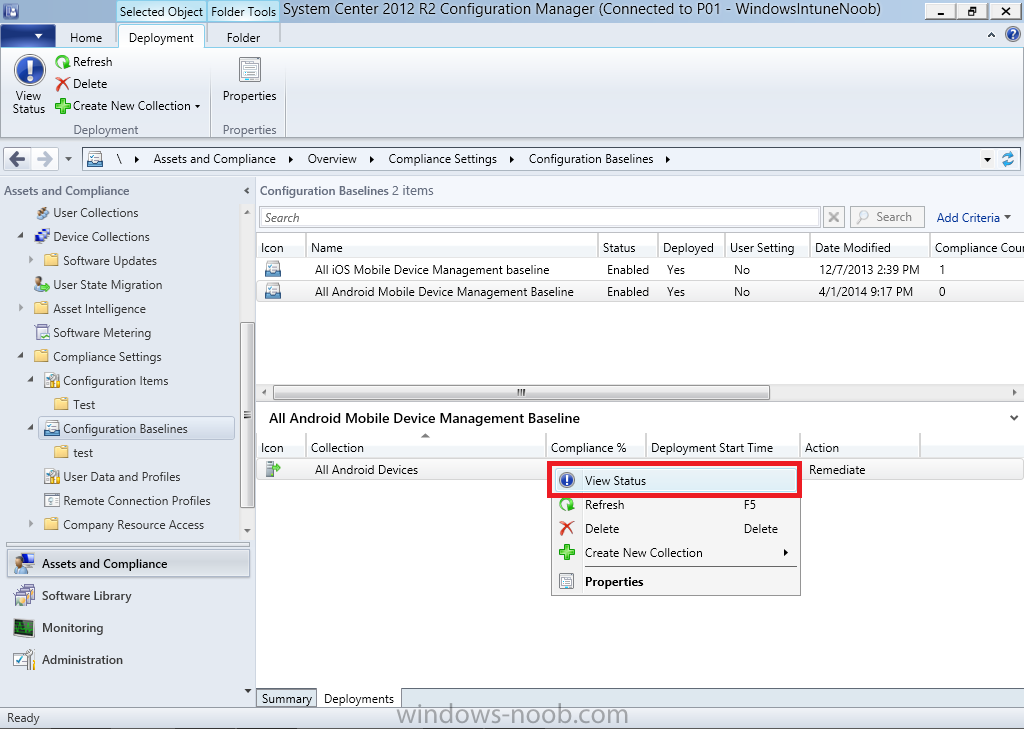Click the iOS baseline row icon

tap(273, 269)
